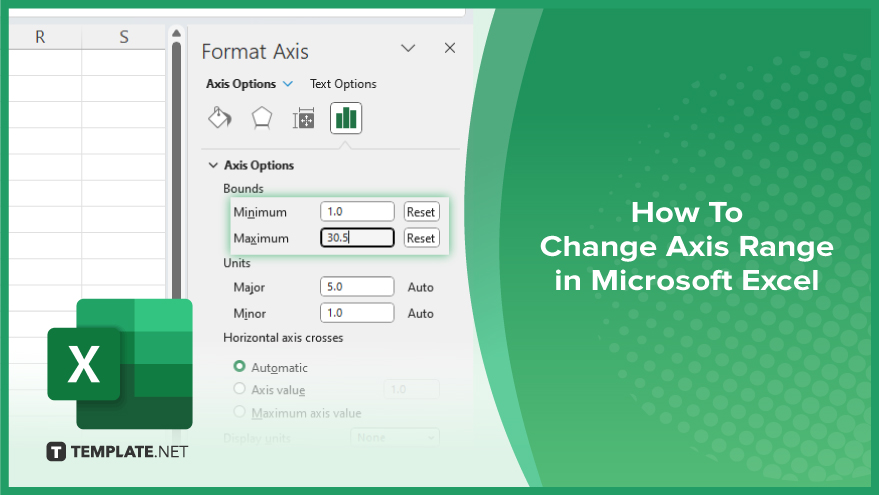Click the Axis value number field
The width and height of the screenshot is (879, 495).
pyautogui.click(x=411, y=389)
